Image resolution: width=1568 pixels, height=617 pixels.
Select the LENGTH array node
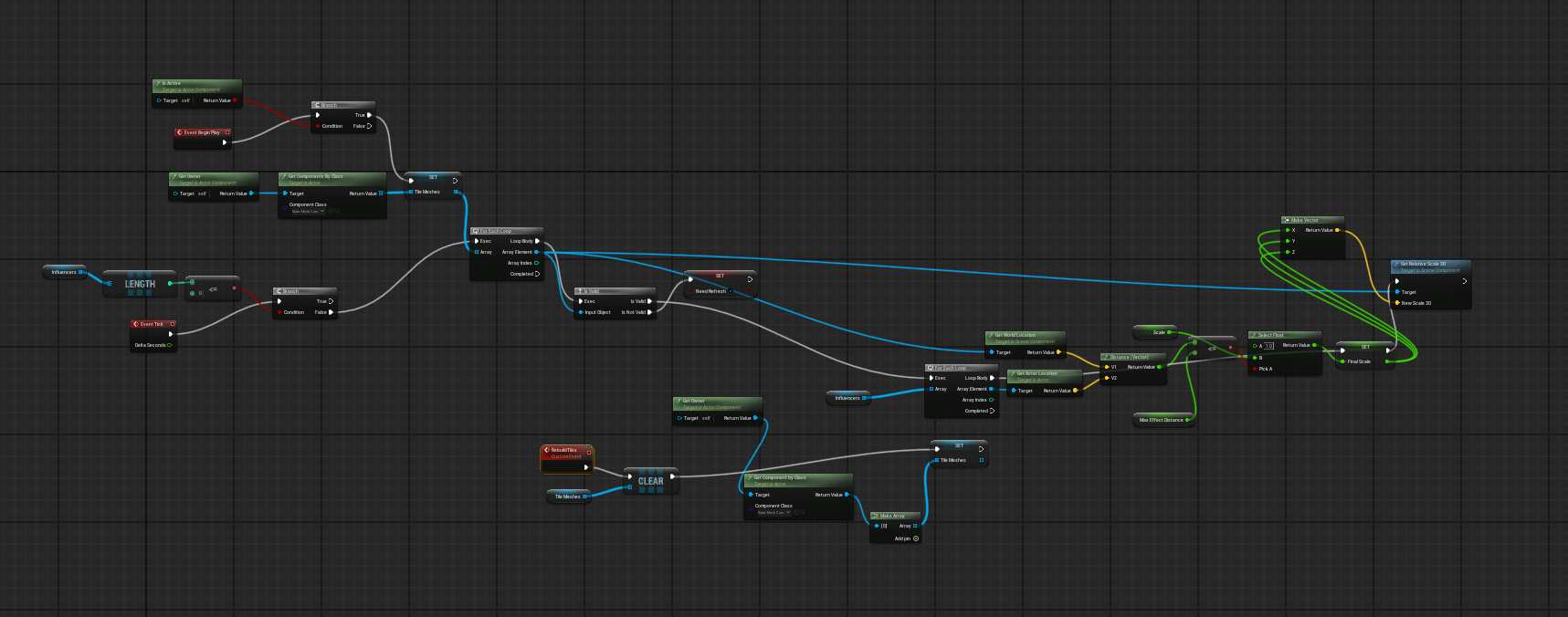click(140, 284)
